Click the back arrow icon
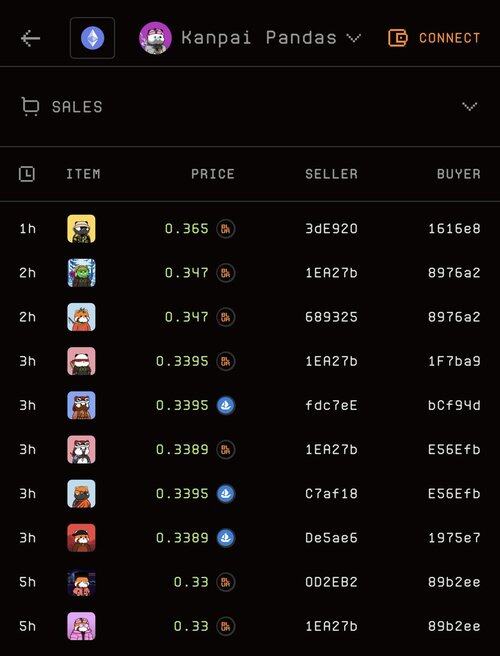The width and height of the screenshot is (500, 656). click(x=31, y=38)
